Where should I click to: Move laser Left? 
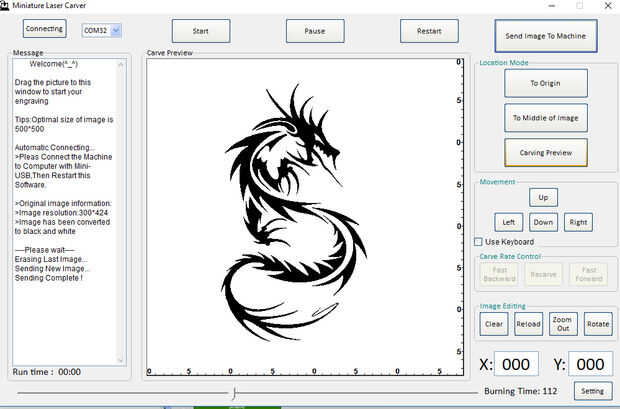508,222
